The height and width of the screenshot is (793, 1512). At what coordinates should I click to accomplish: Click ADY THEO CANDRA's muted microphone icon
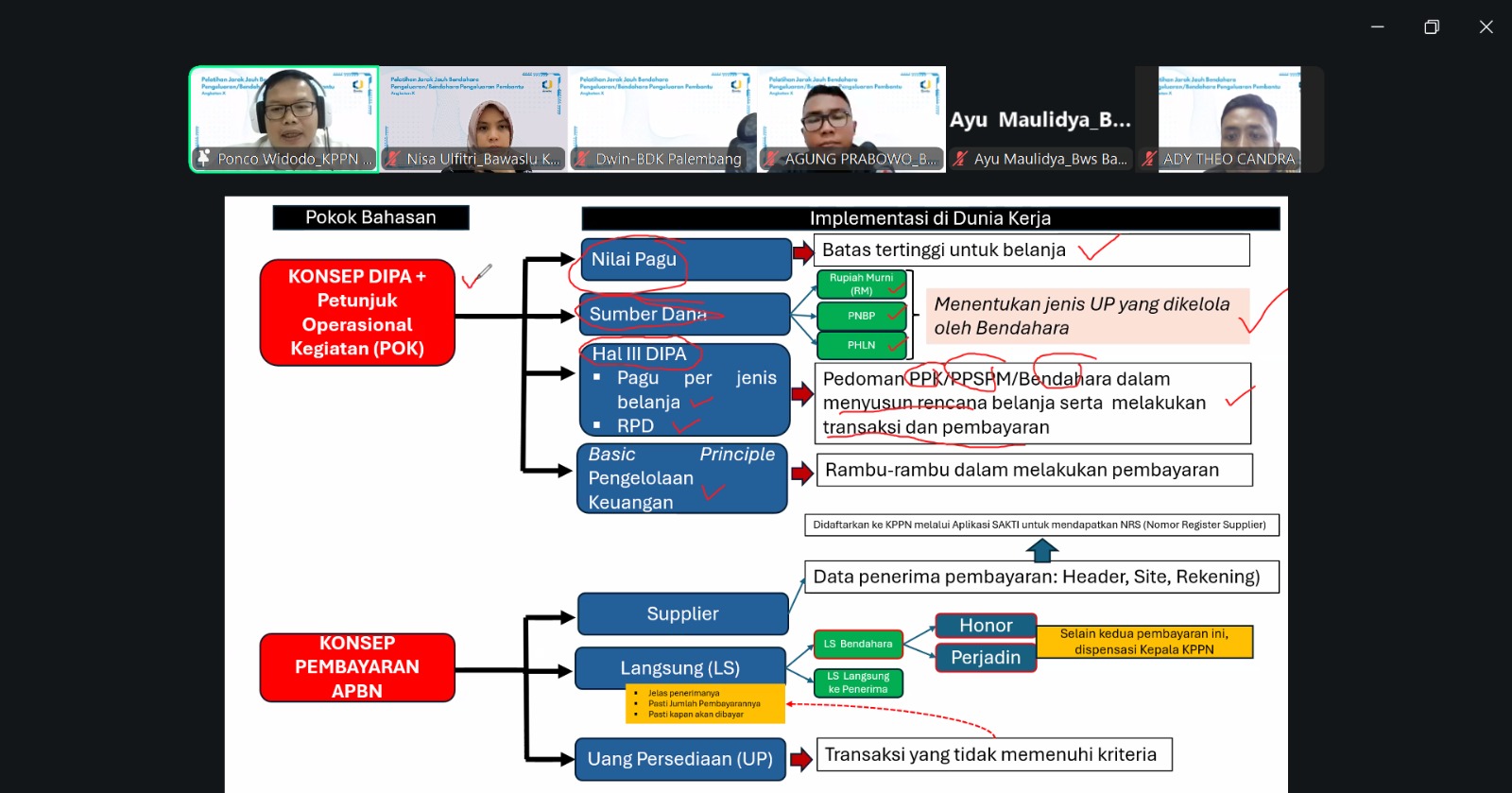pyautogui.click(x=1149, y=159)
